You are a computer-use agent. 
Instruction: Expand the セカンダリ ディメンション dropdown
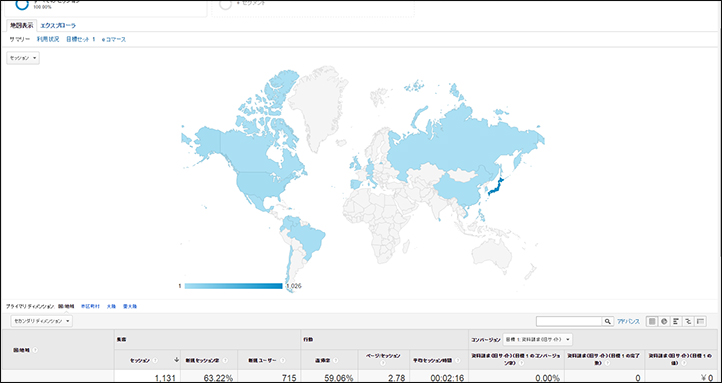click(x=41, y=321)
